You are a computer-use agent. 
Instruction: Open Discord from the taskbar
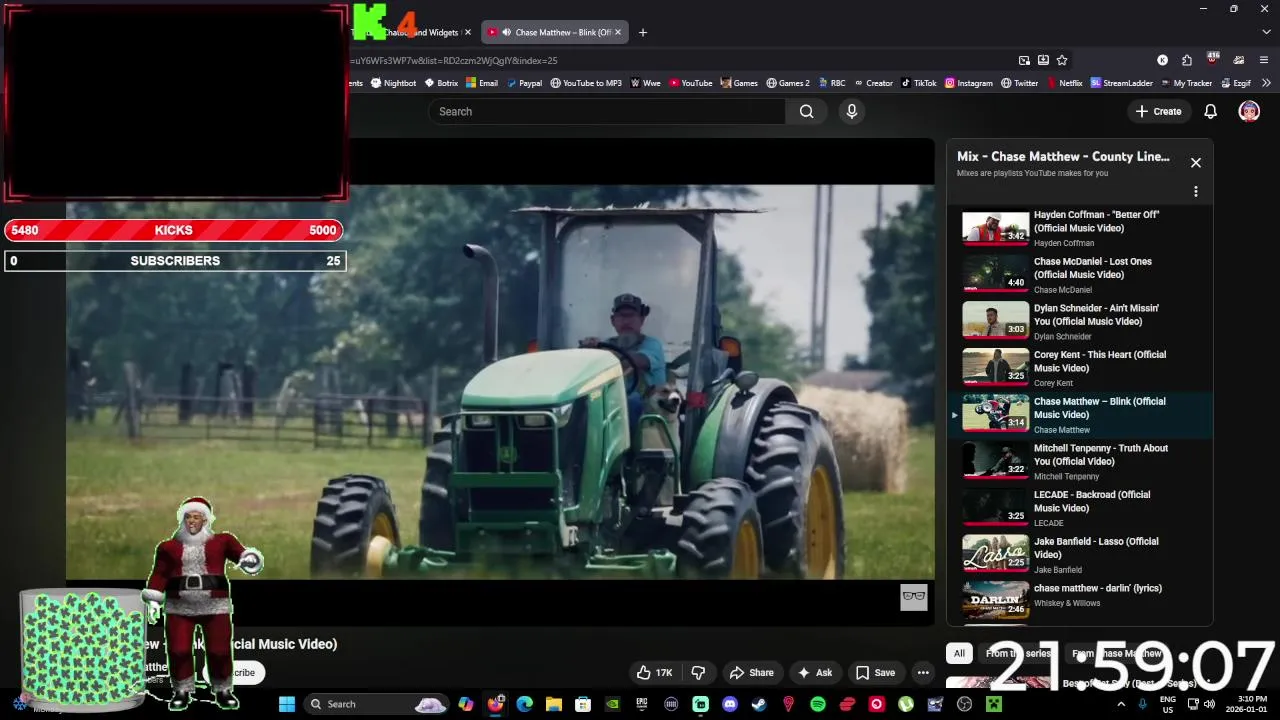[730, 704]
